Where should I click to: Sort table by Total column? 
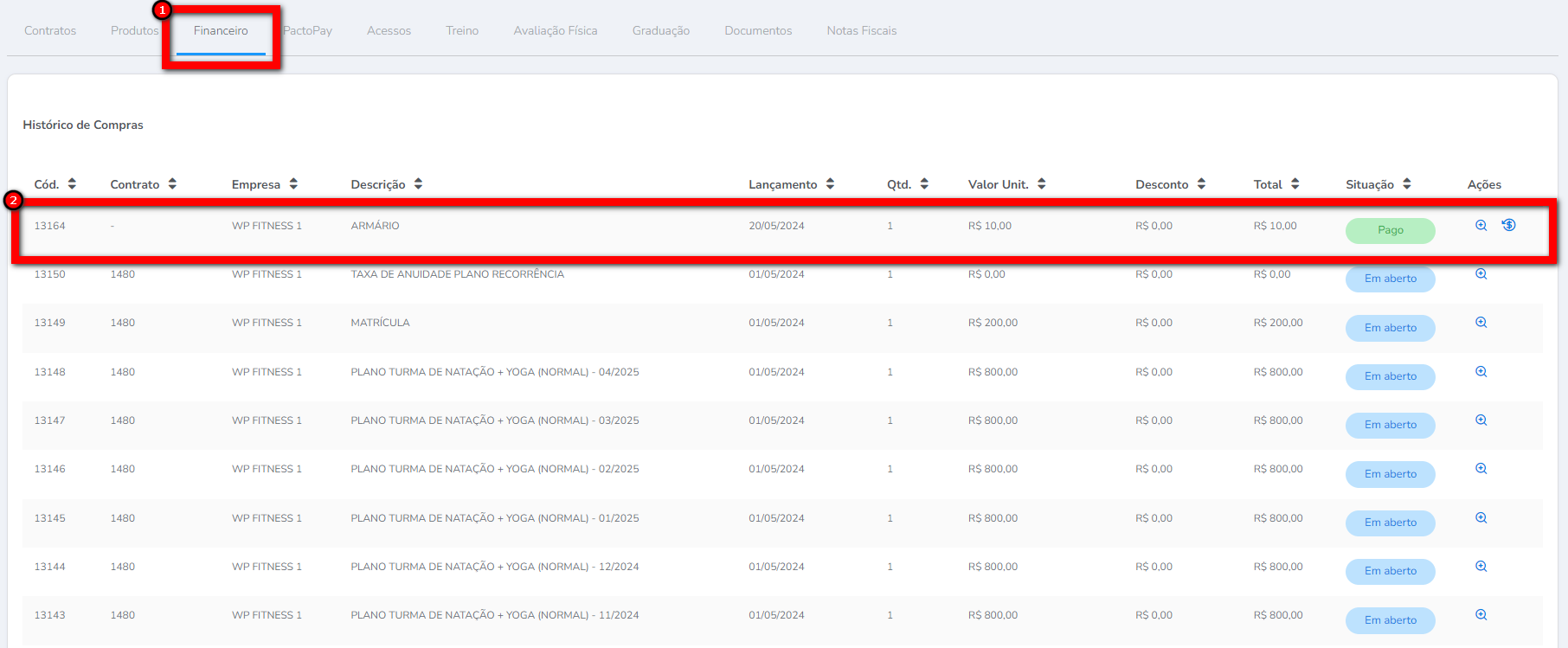(x=1295, y=184)
